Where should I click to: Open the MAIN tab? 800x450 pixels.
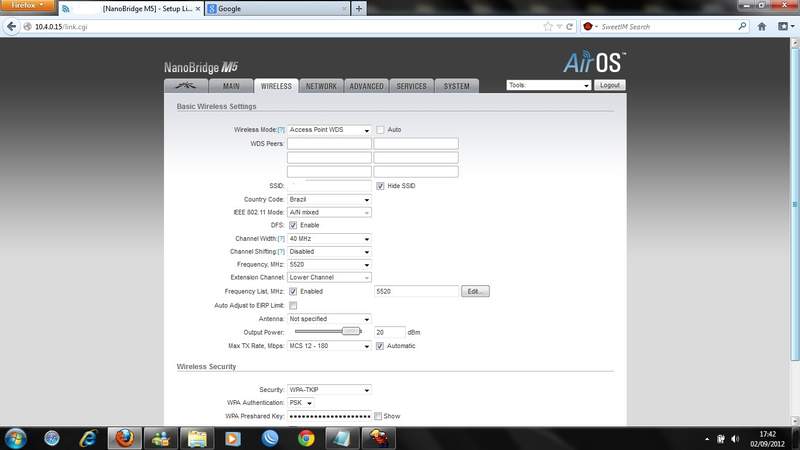click(231, 86)
